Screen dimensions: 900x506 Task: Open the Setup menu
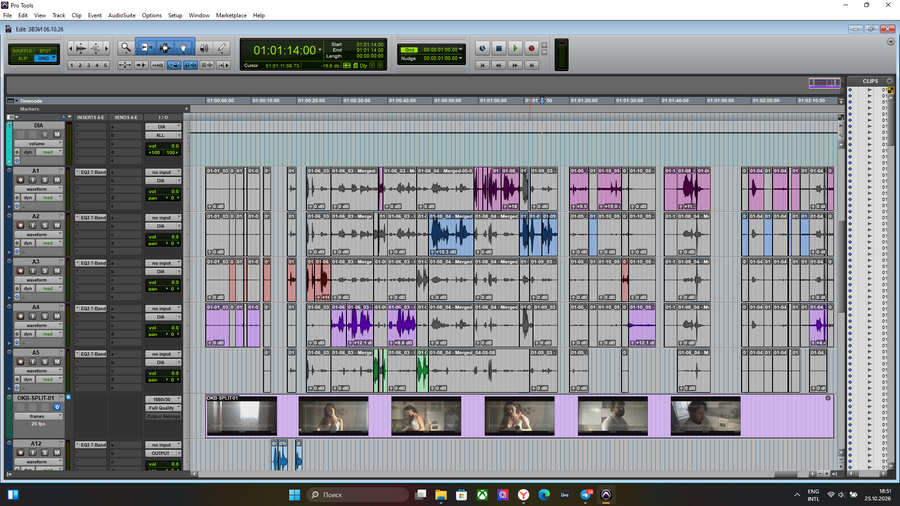pyautogui.click(x=175, y=15)
